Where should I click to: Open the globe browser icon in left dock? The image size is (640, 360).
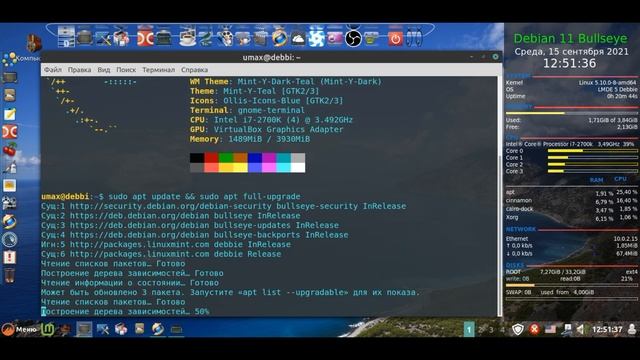pos(9,221)
